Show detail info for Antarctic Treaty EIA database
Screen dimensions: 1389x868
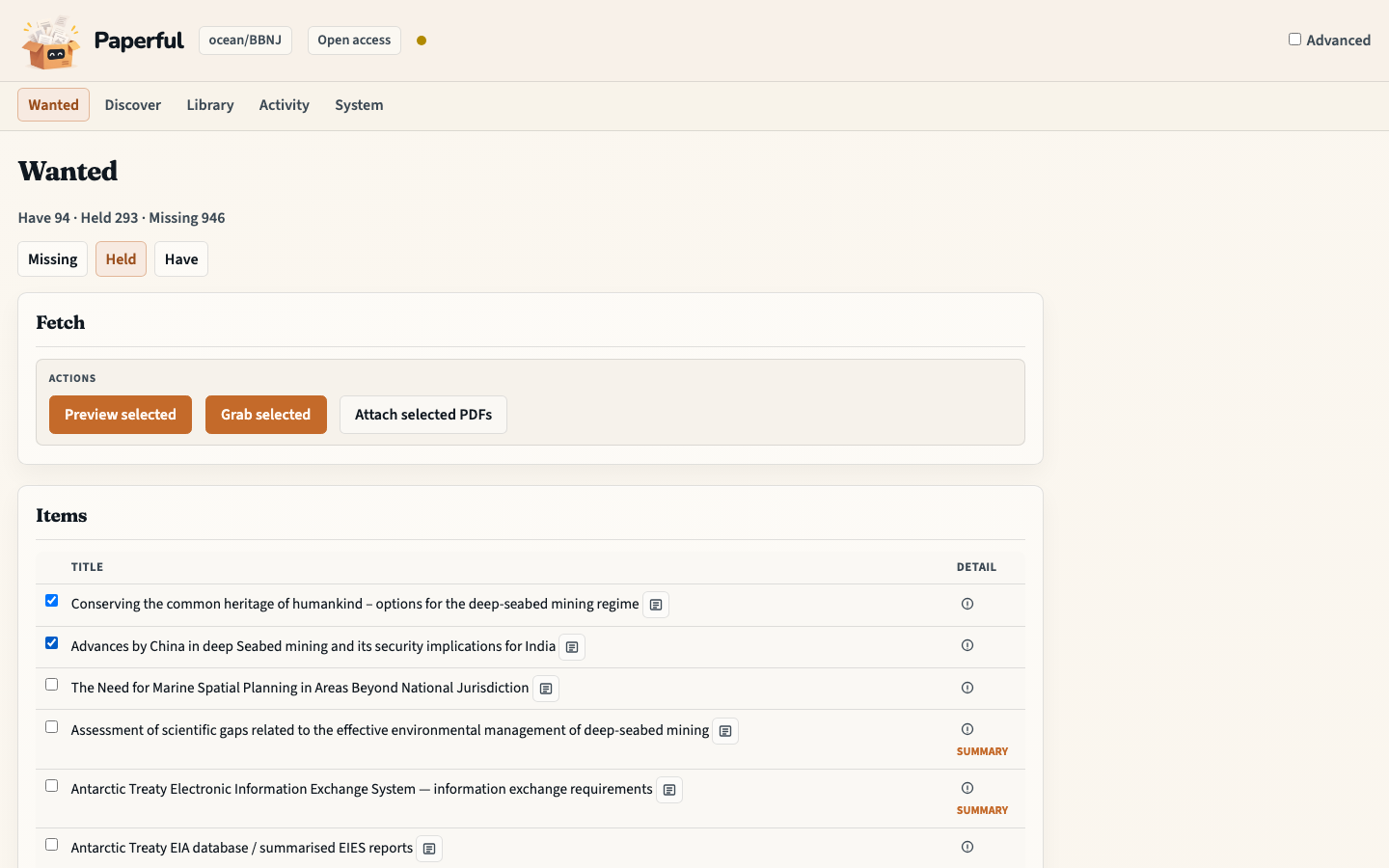[967, 847]
